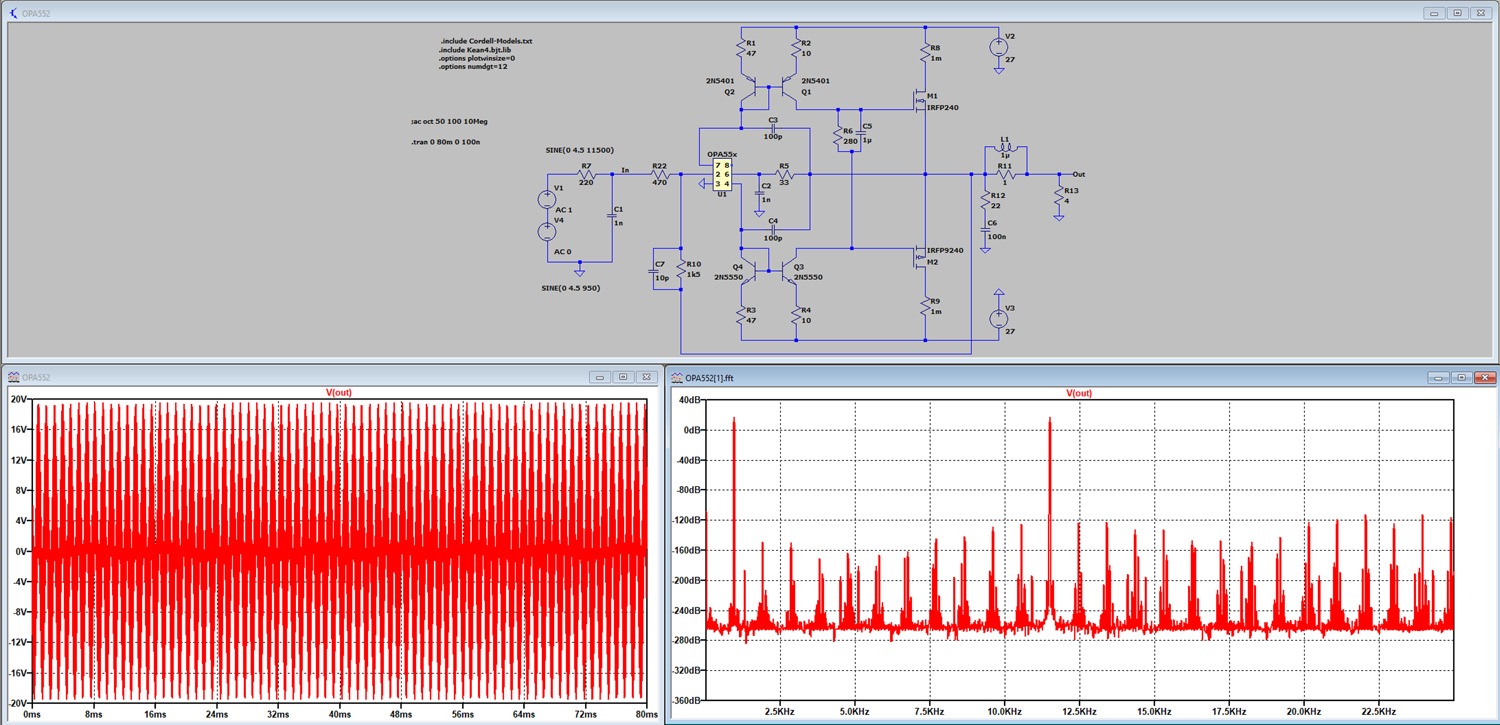Close the waveform plot window
The image size is (1500, 725).
click(645, 377)
